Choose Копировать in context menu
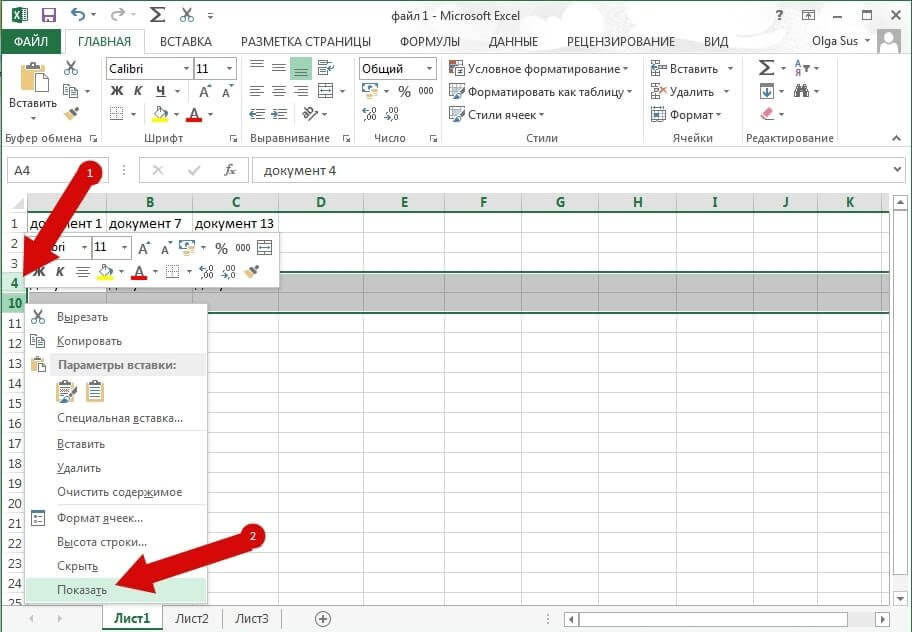The image size is (912, 632). click(116, 341)
